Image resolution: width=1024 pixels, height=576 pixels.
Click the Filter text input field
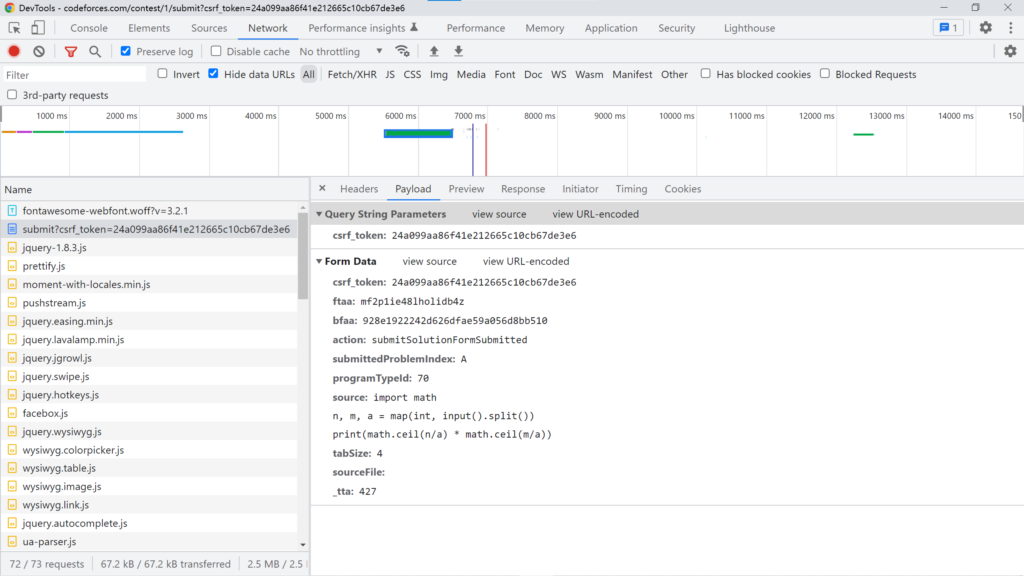tap(75, 74)
